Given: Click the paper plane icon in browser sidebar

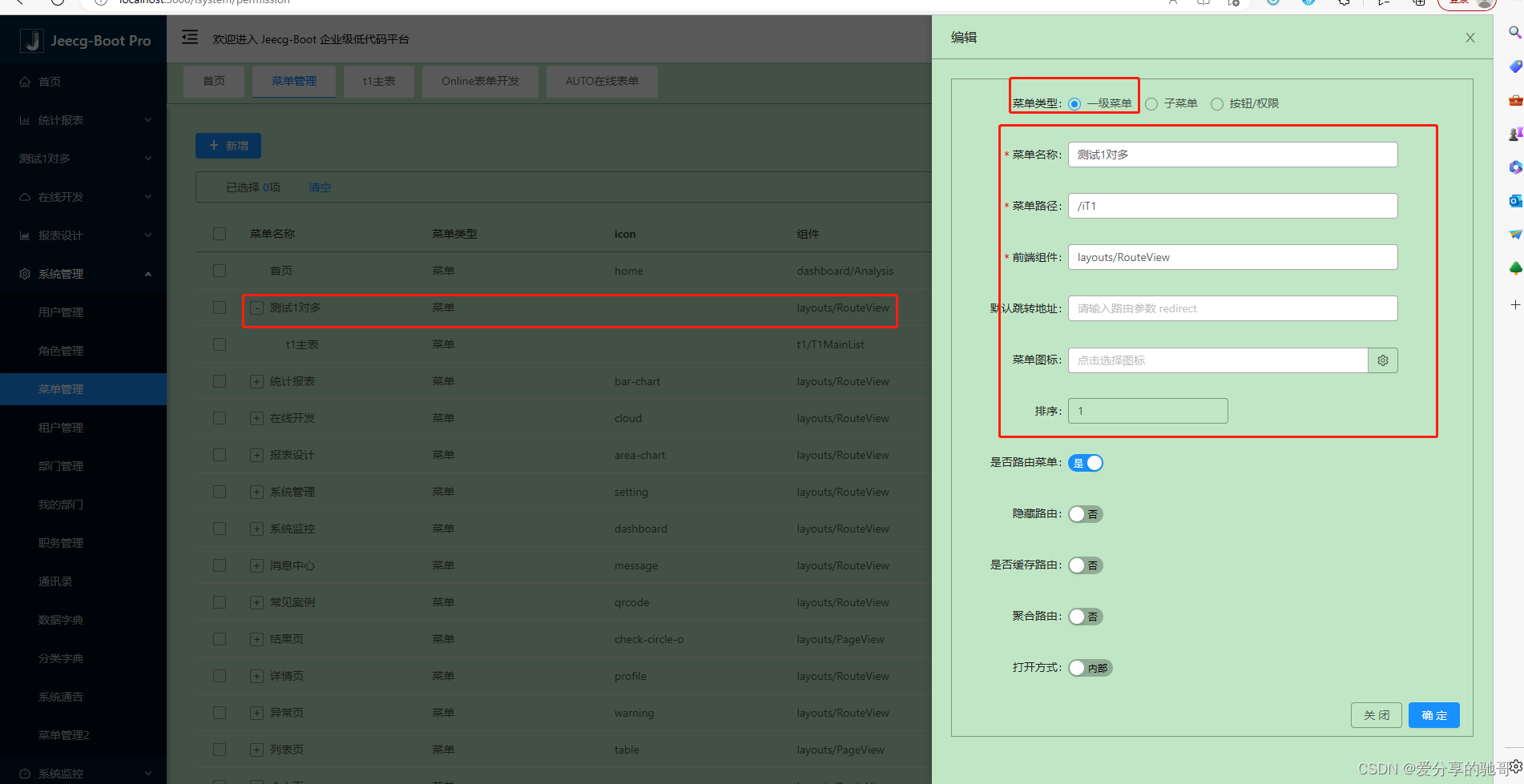Looking at the screenshot, I should tap(1514, 235).
